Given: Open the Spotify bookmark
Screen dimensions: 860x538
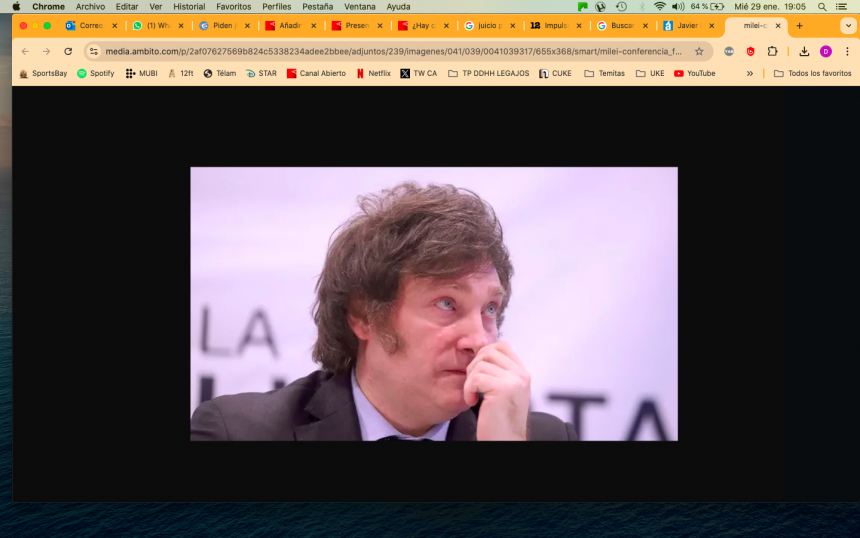Looking at the screenshot, I should pos(95,73).
